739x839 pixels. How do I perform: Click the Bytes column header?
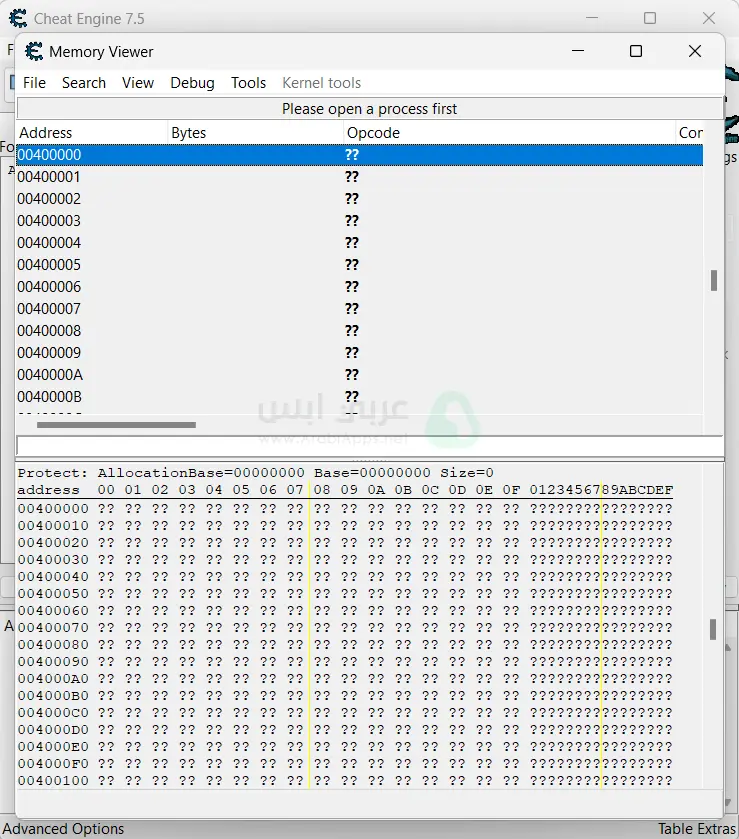255,133
